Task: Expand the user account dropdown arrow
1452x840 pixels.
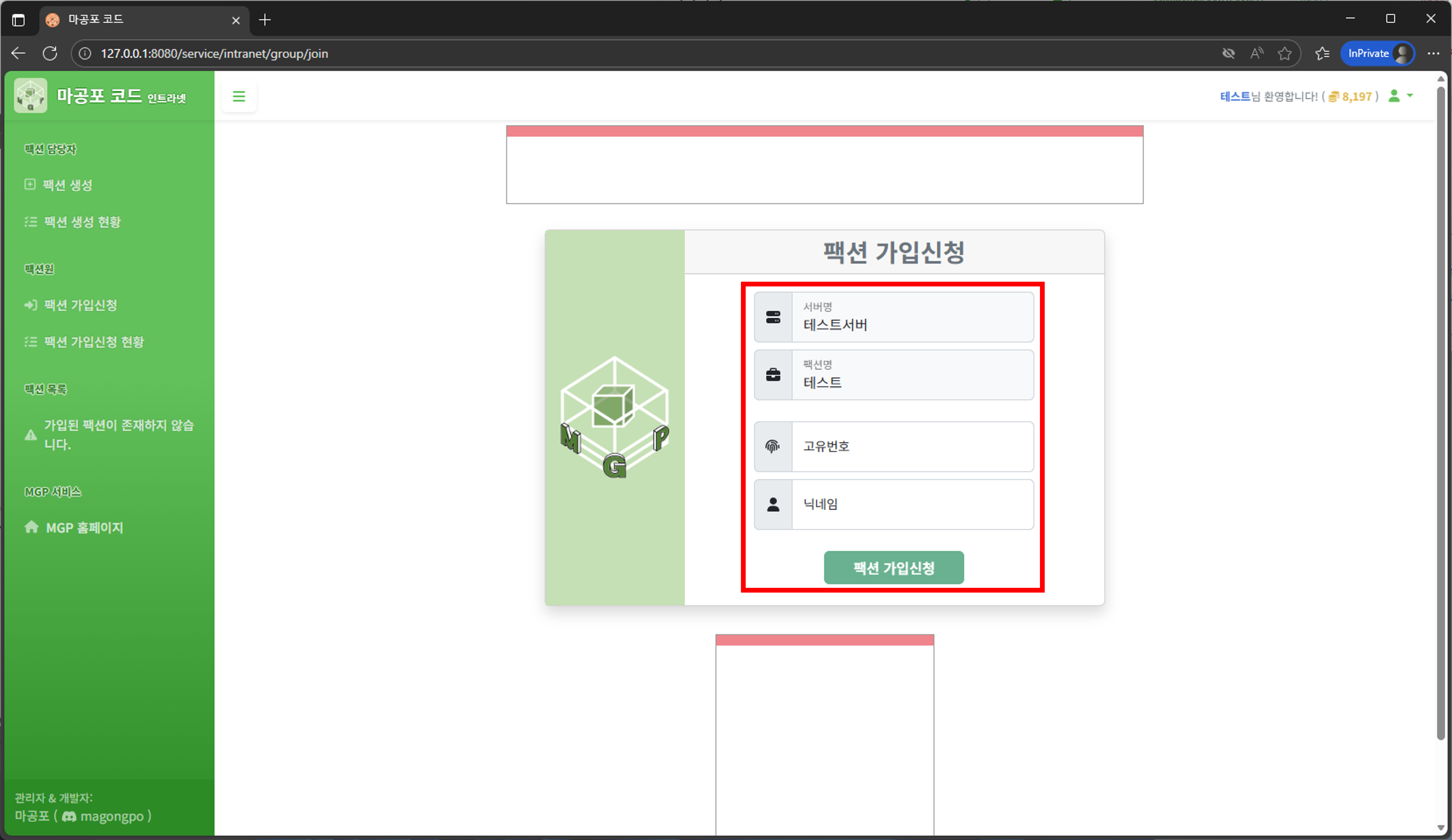Action: point(1411,96)
